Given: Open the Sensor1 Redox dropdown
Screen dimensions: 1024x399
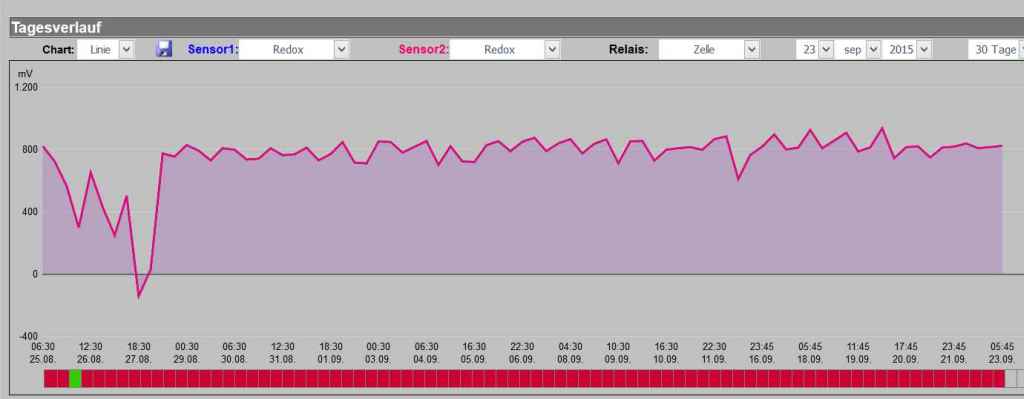Looking at the screenshot, I should click(x=294, y=50).
